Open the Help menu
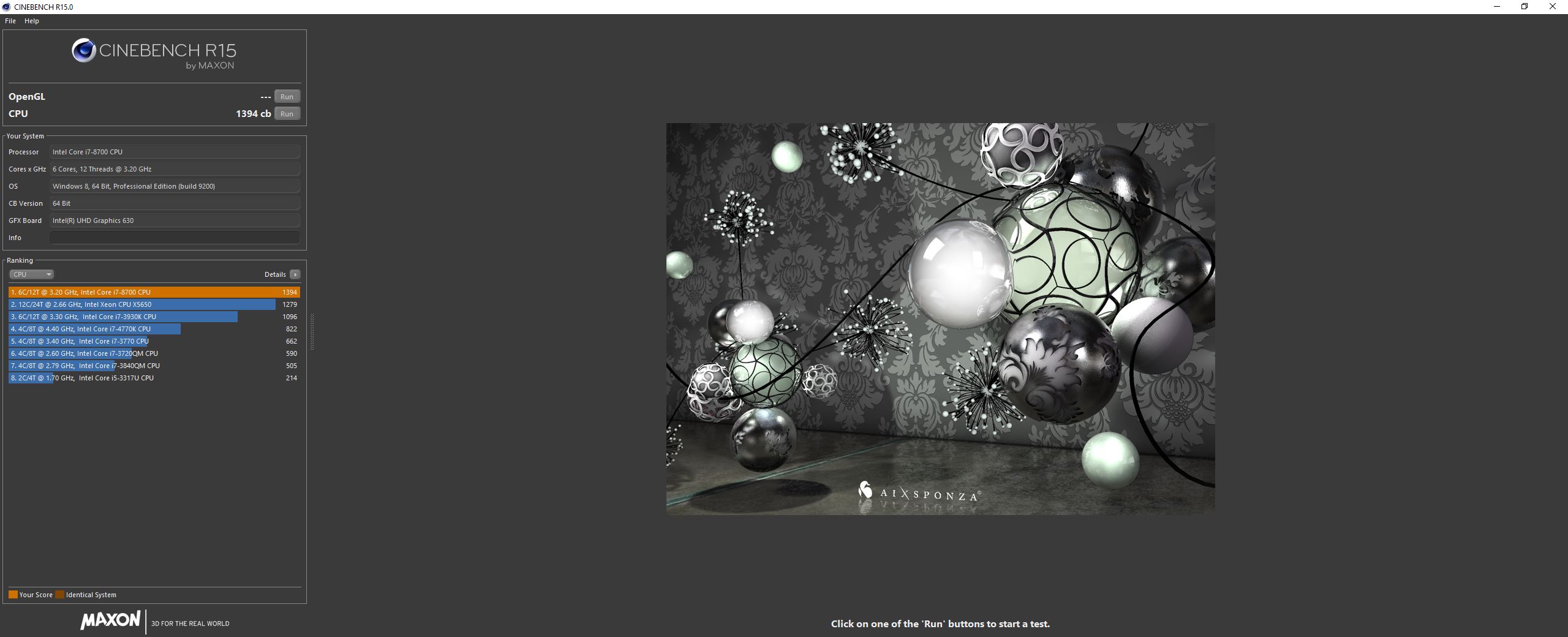Viewport: 1568px width, 637px height. pos(32,21)
